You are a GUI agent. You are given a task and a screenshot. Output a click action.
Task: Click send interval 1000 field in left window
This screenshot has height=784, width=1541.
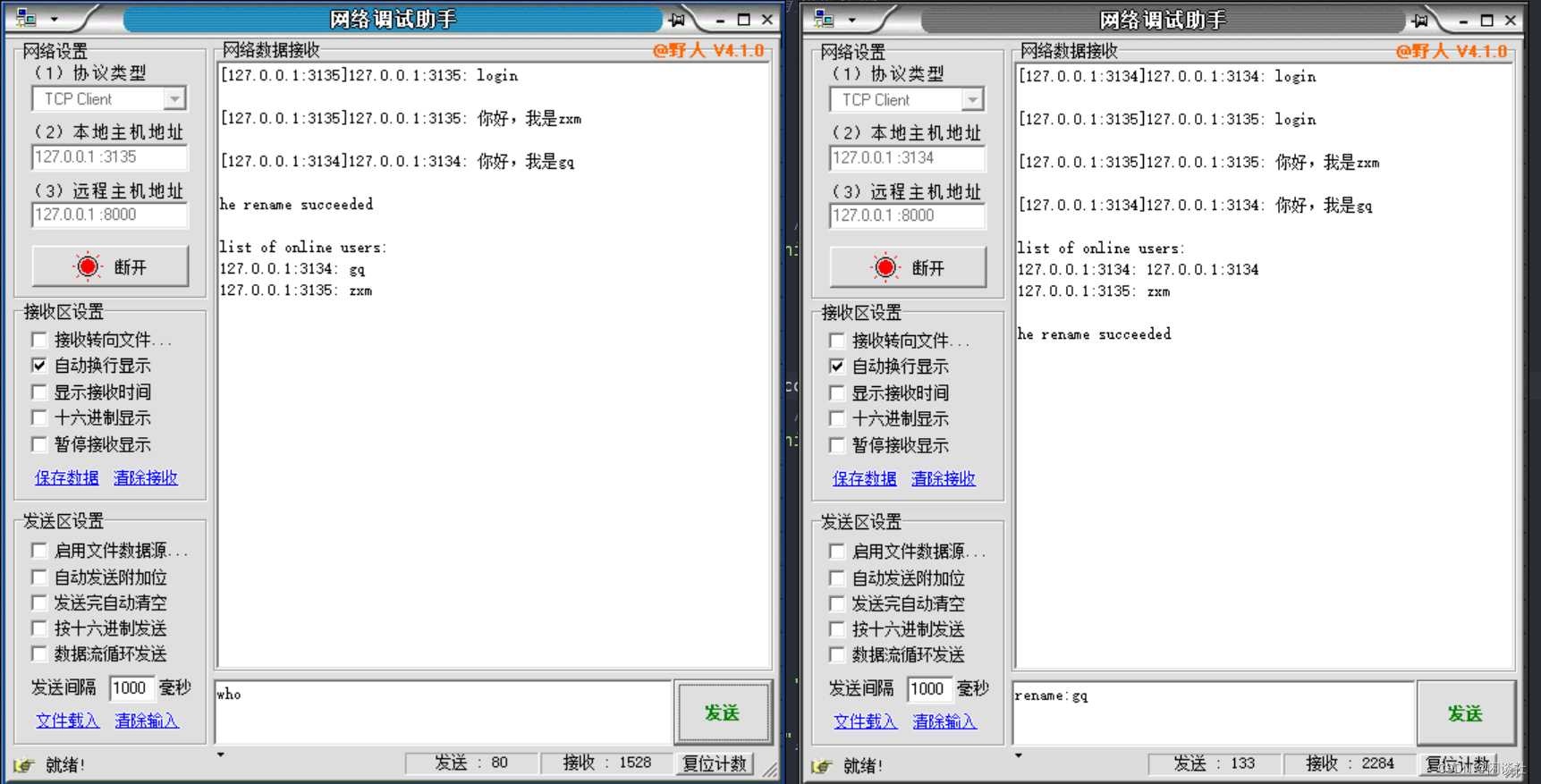click(131, 687)
